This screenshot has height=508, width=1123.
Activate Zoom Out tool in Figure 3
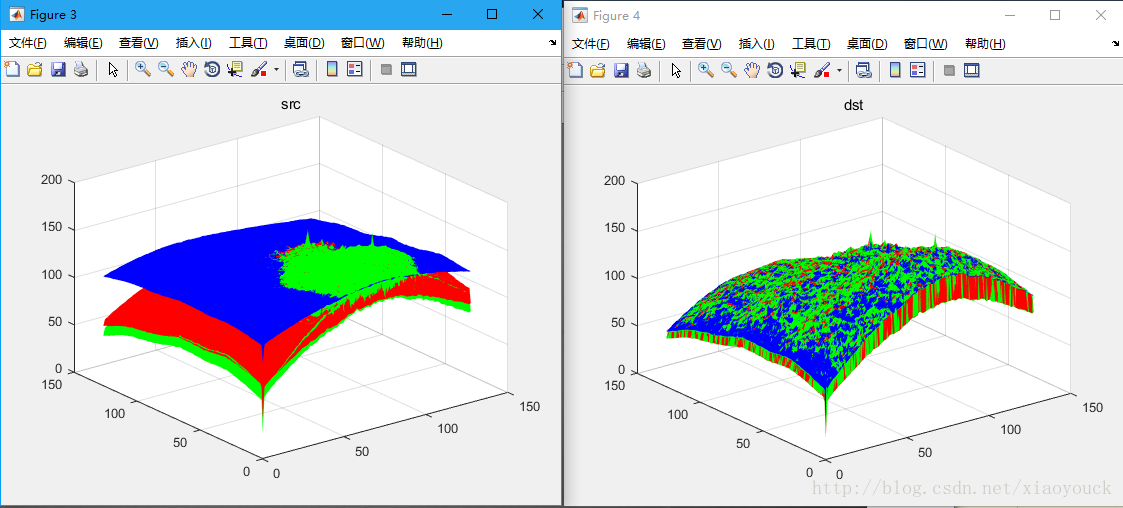[166, 70]
